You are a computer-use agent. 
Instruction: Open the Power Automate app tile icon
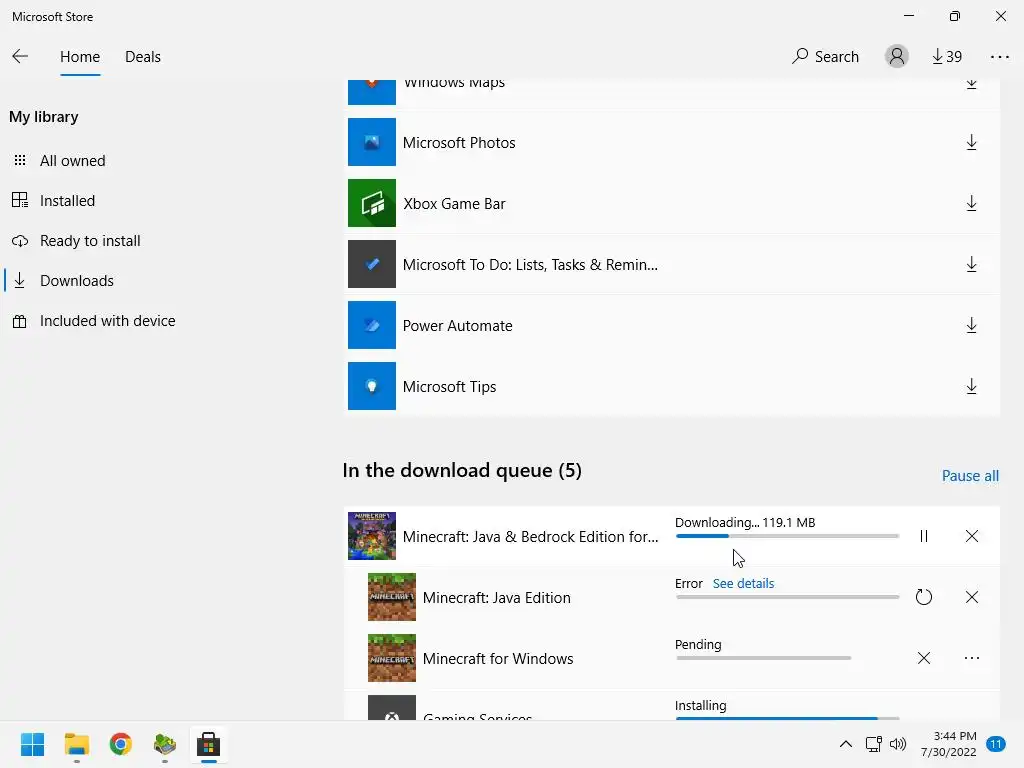[x=372, y=325]
